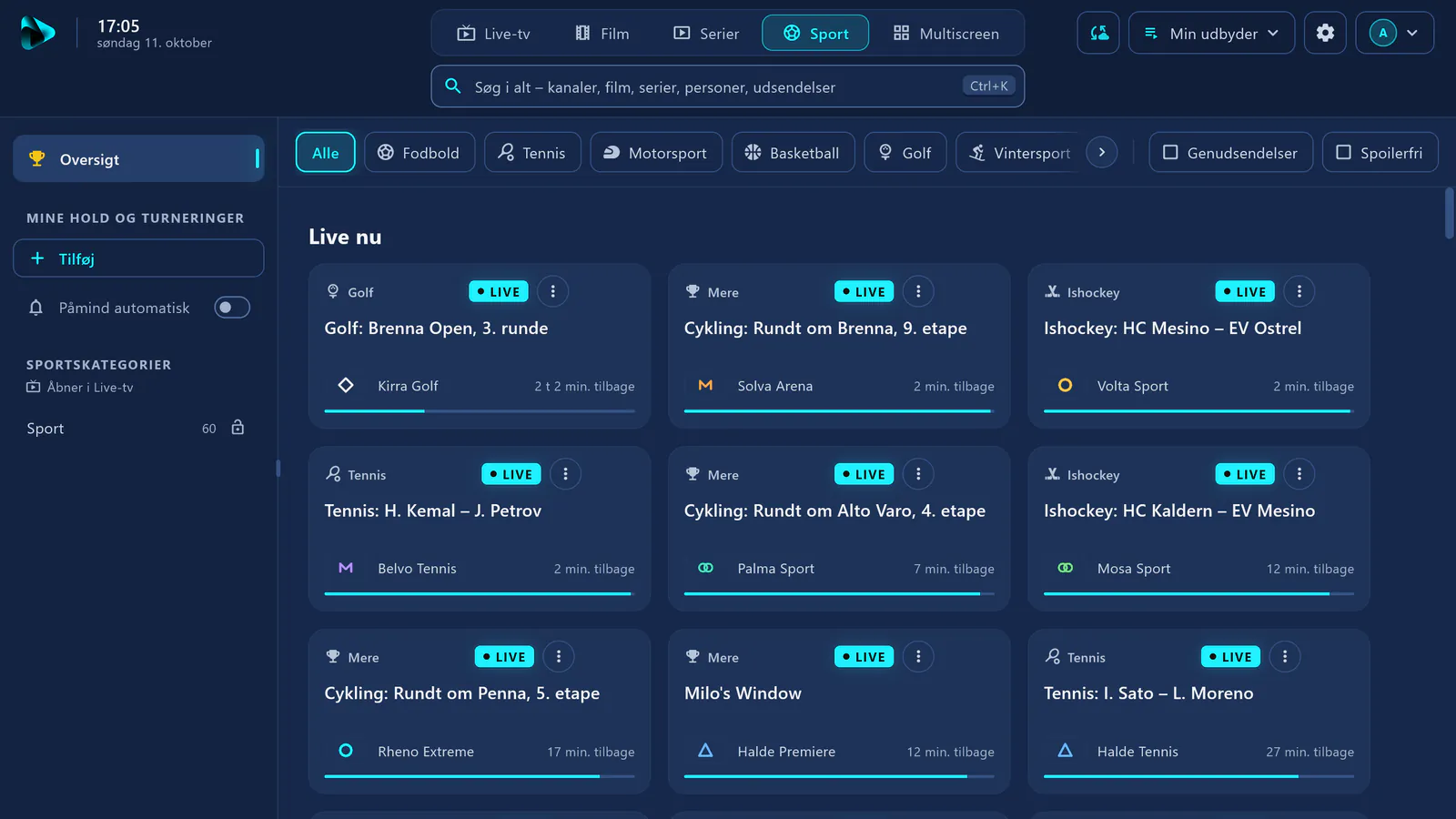Focus the Søg i alt search field
Viewport: 1456px width, 819px height.
pos(728,86)
